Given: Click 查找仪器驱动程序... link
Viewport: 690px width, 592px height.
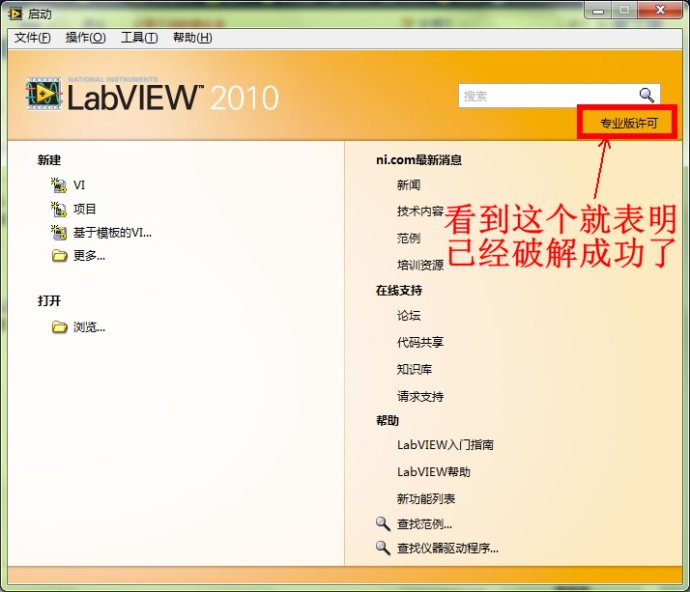Looking at the screenshot, I should [448, 548].
